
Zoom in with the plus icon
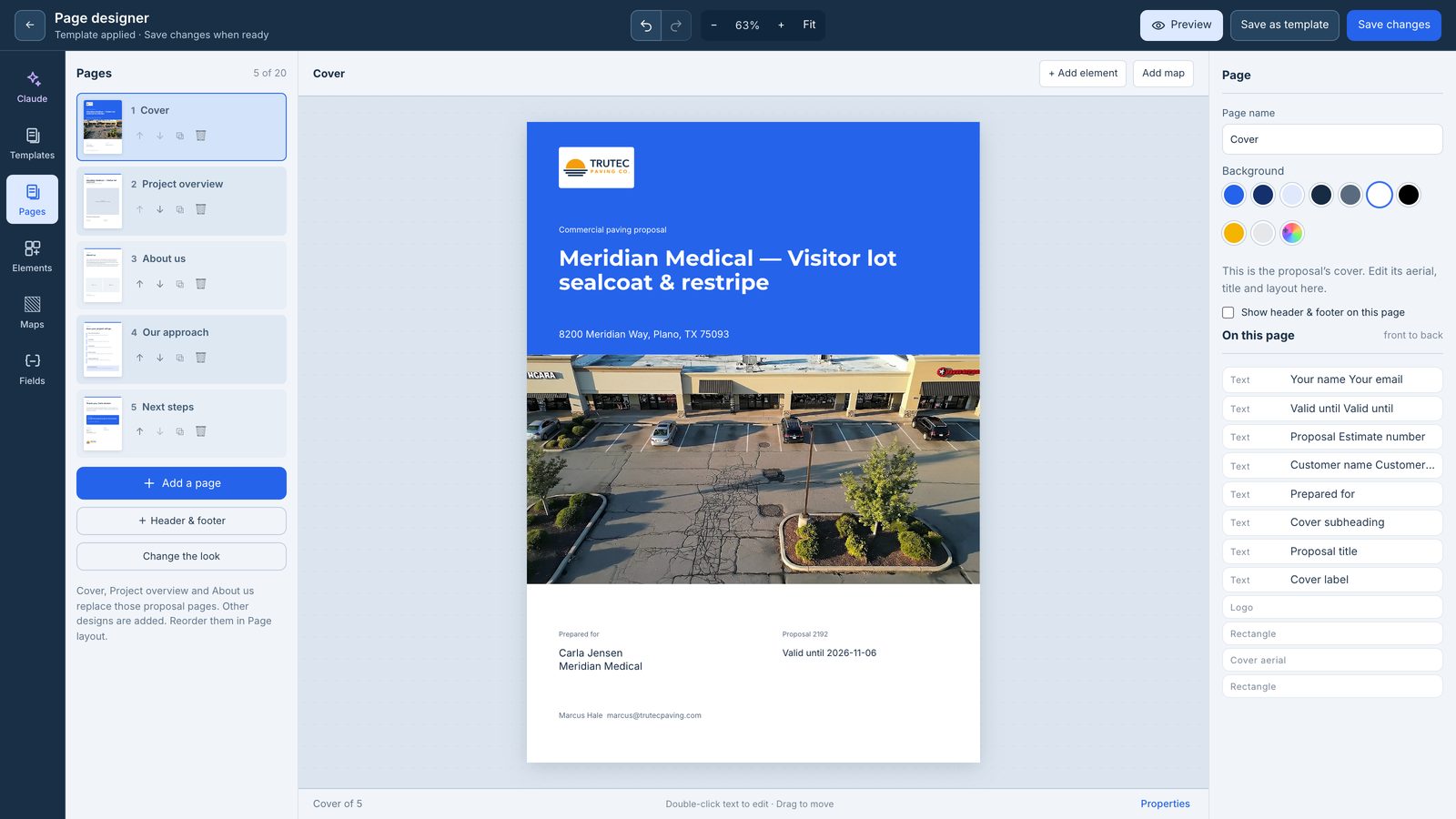781,25
